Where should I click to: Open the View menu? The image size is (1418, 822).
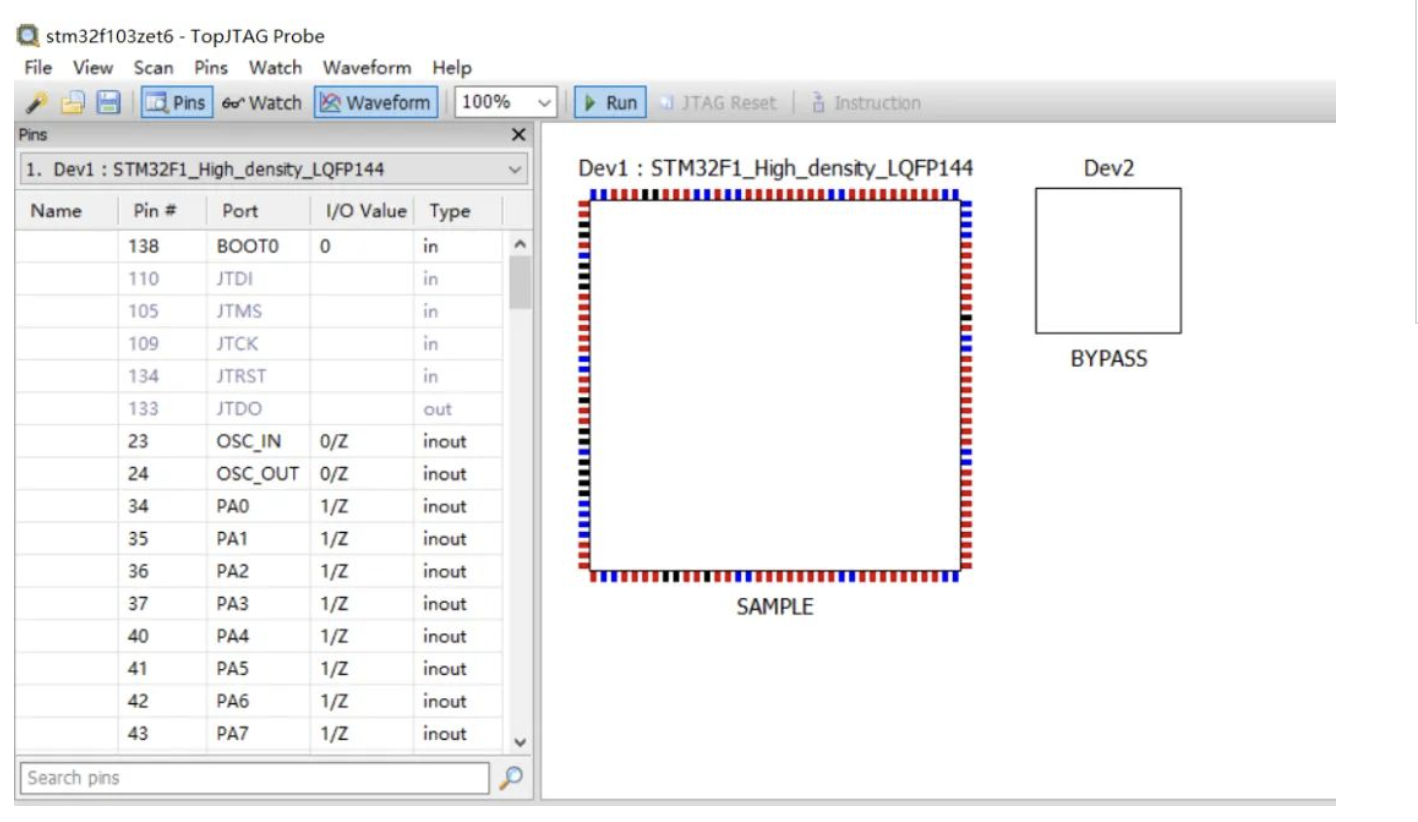tap(93, 68)
